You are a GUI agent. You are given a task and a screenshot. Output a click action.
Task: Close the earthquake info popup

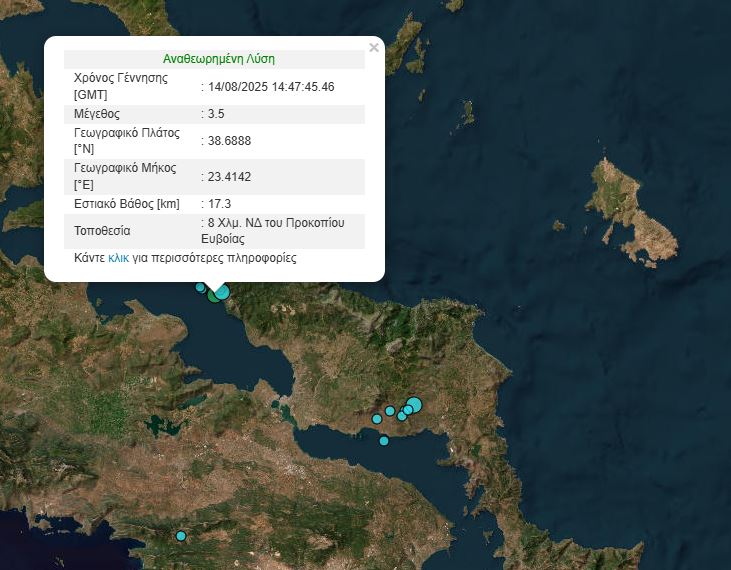pos(374,47)
